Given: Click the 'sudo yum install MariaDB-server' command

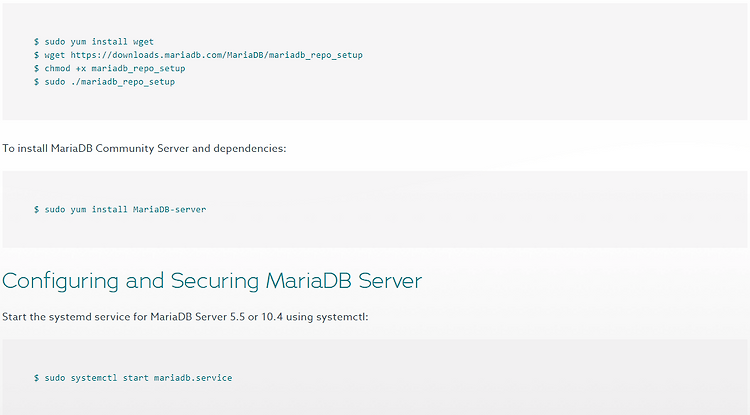Looking at the screenshot, I should click(x=120, y=209).
